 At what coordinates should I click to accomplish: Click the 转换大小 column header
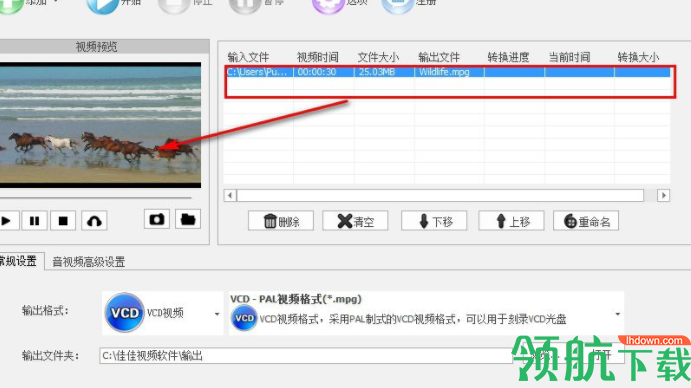tap(638, 57)
